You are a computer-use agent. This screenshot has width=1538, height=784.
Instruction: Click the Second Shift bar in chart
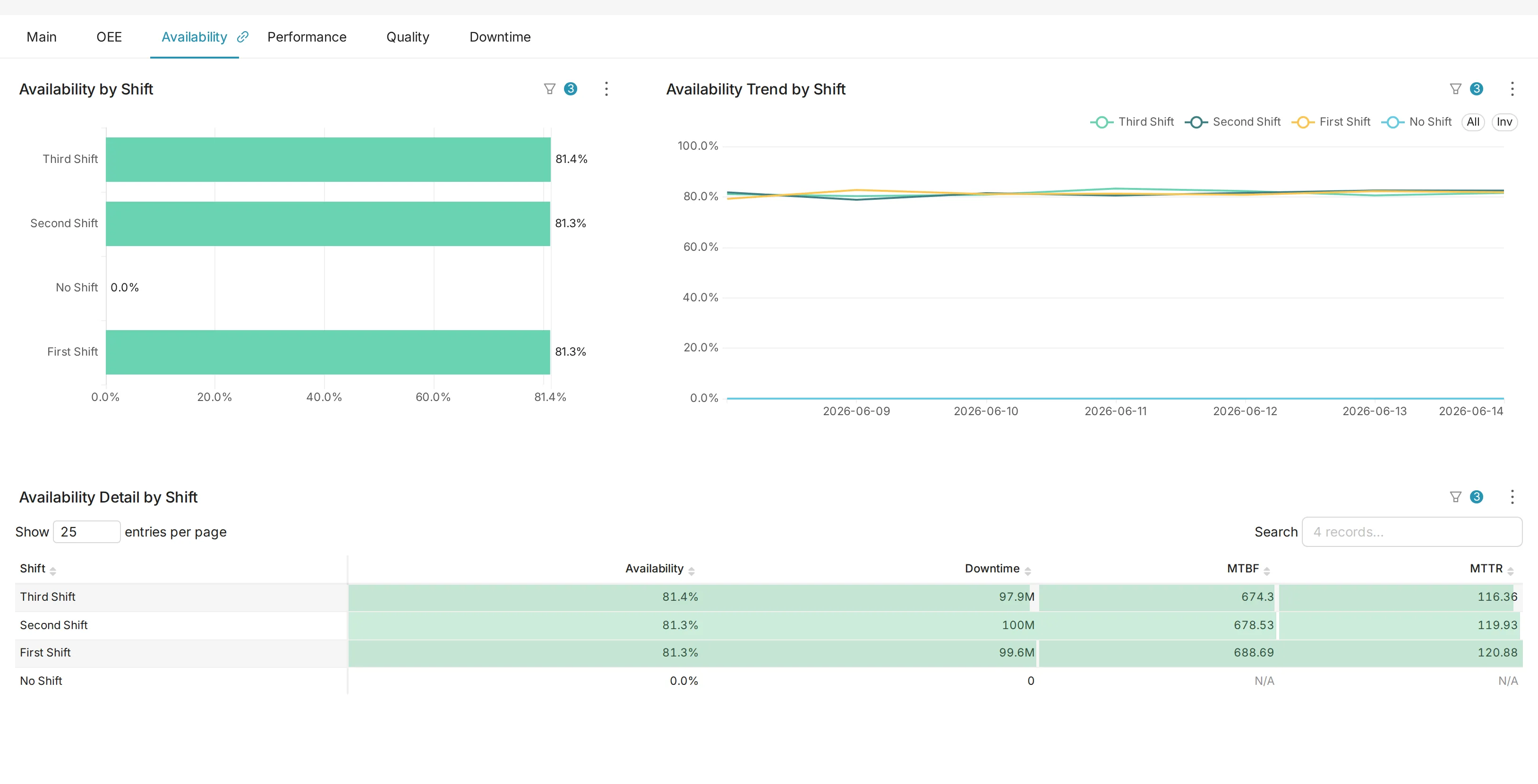coord(328,224)
